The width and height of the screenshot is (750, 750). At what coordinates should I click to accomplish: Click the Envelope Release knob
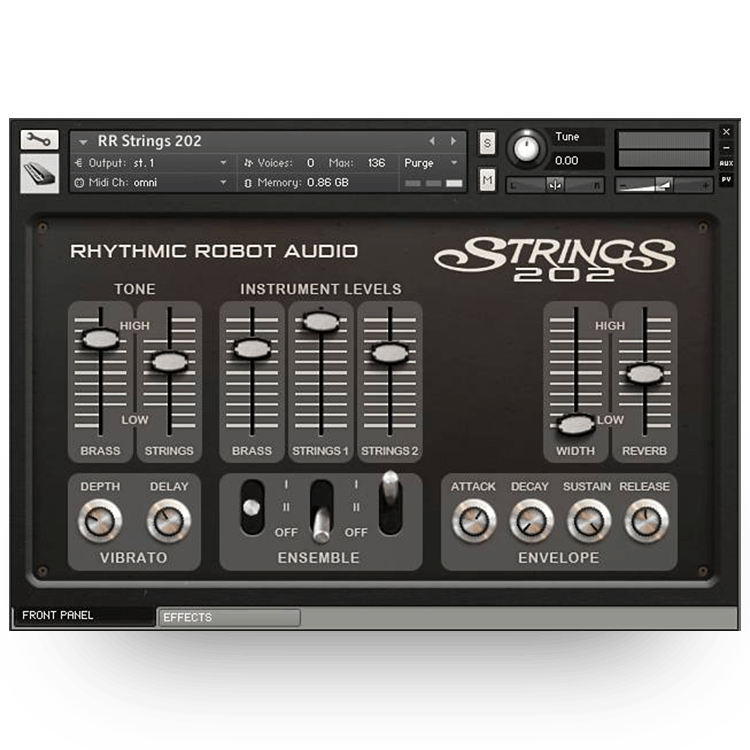tap(646, 520)
